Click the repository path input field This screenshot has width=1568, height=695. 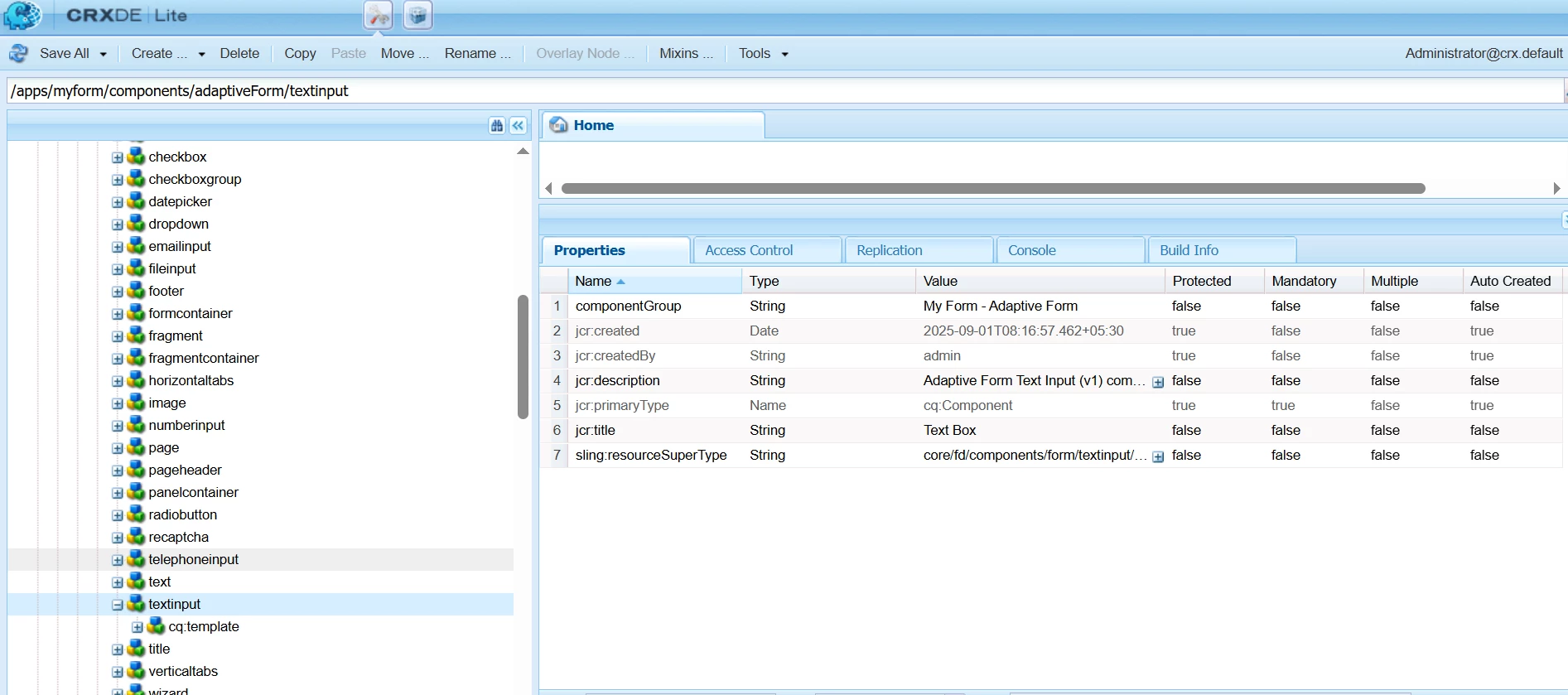(x=785, y=91)
